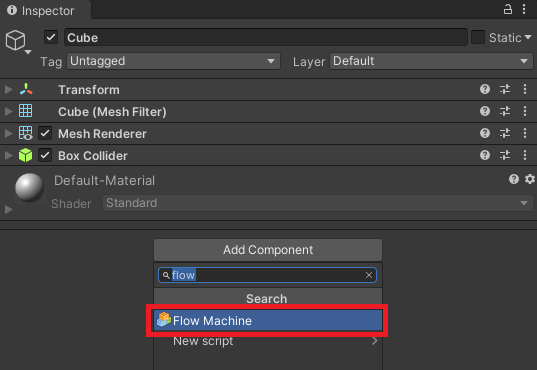Open Default-Material settings gear
The width and height of the screenshot is (537, 370).
tap(530, 179)
